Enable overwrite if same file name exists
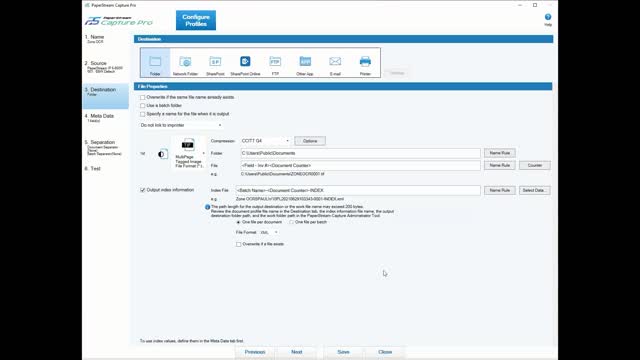This screenshot has height=360, width=640. 142,98
